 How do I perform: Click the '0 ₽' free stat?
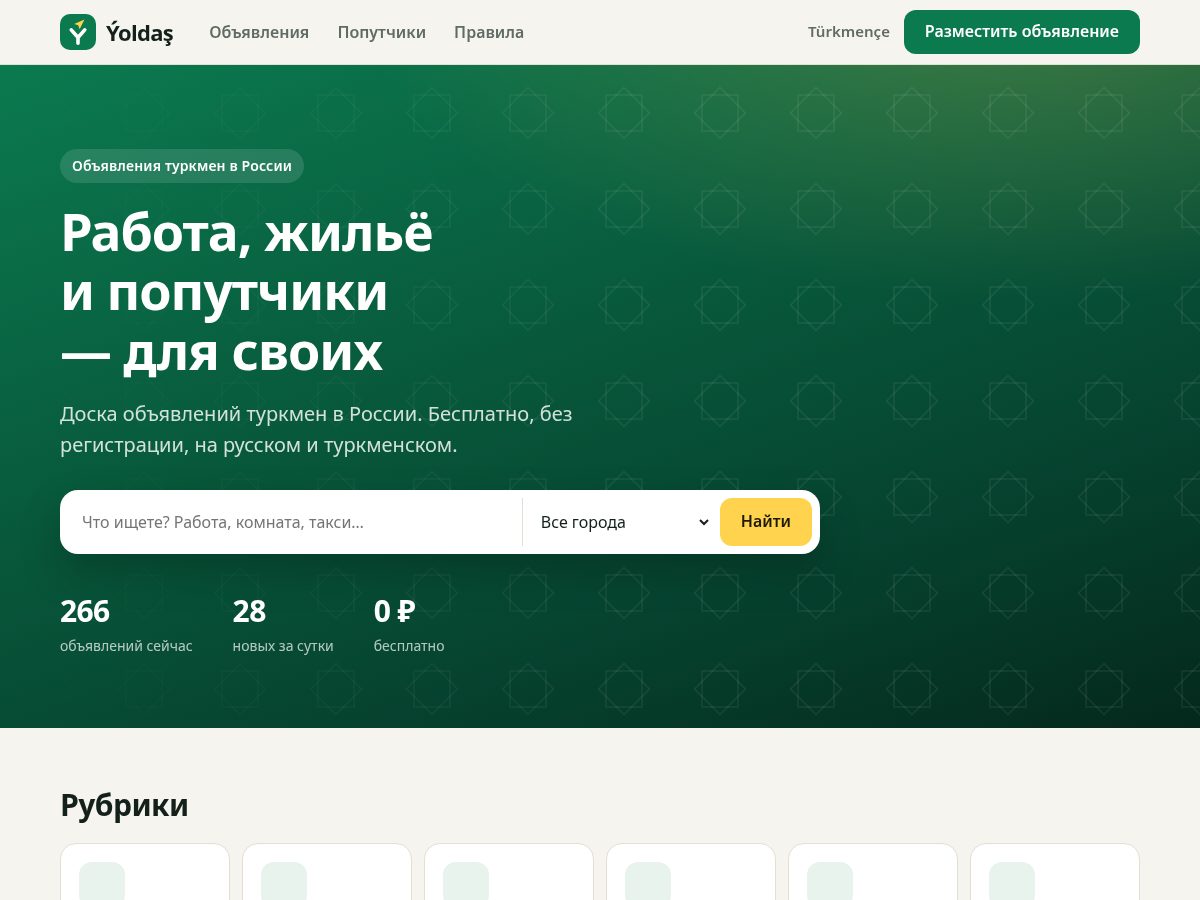[395, 610]
